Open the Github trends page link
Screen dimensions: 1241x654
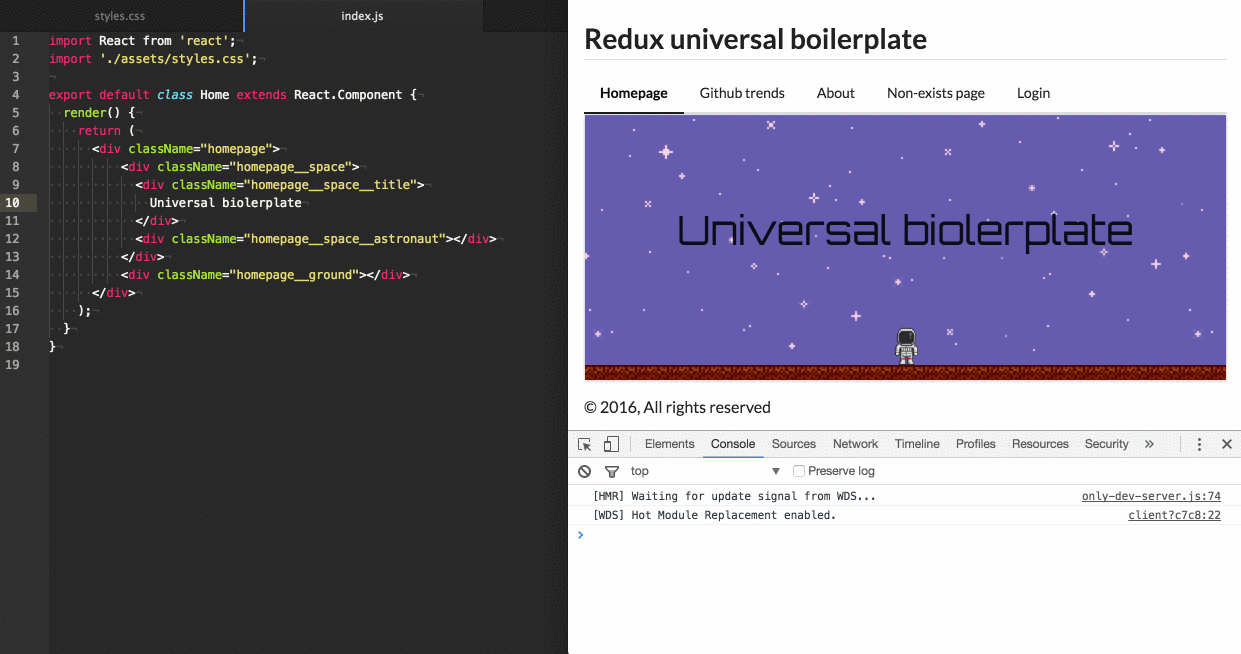pos(742,93)
